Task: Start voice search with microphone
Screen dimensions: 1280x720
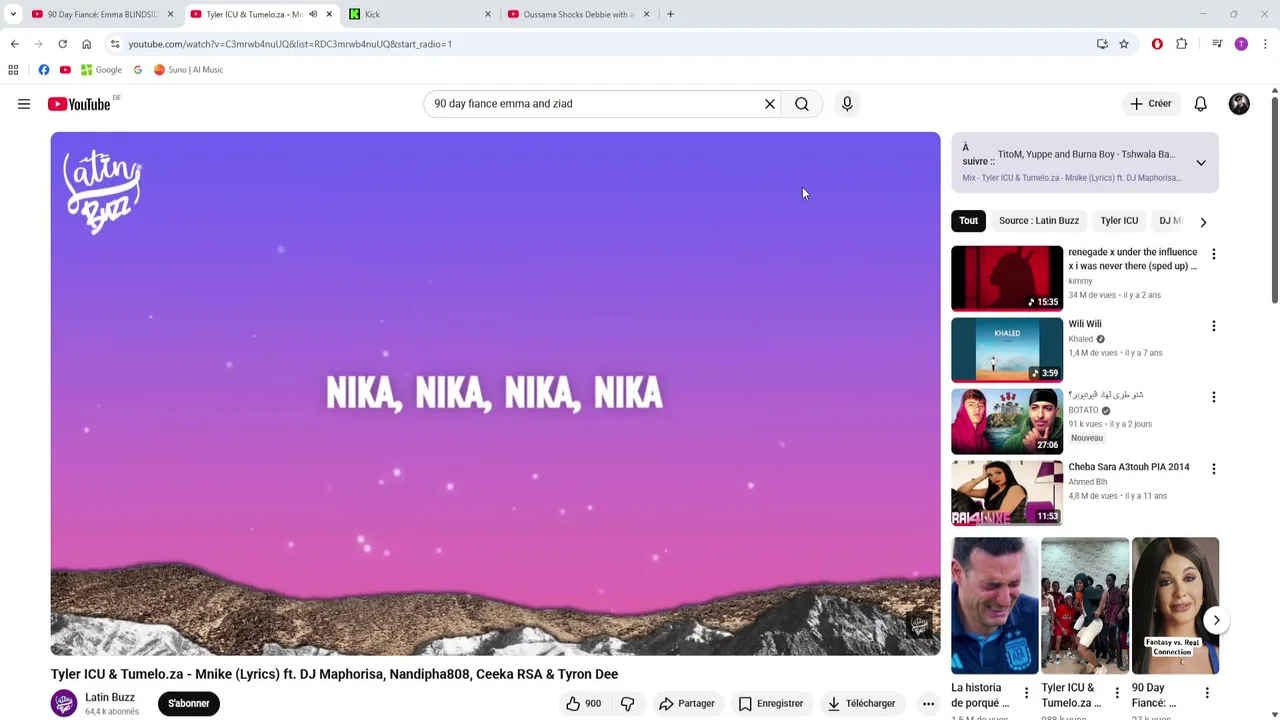Action: (x=847, y=104)
